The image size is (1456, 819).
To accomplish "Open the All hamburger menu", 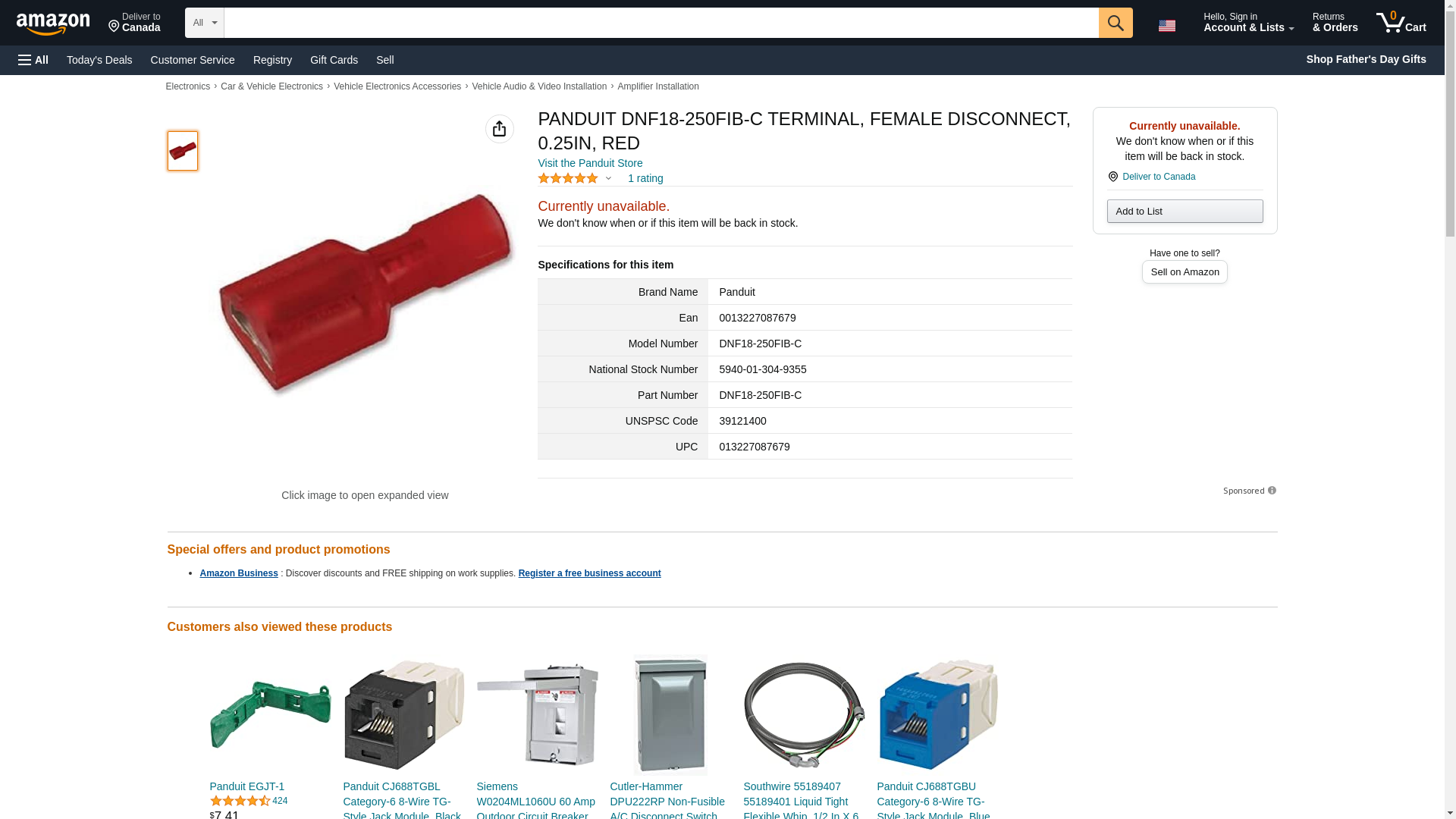I will coord(33,60).
